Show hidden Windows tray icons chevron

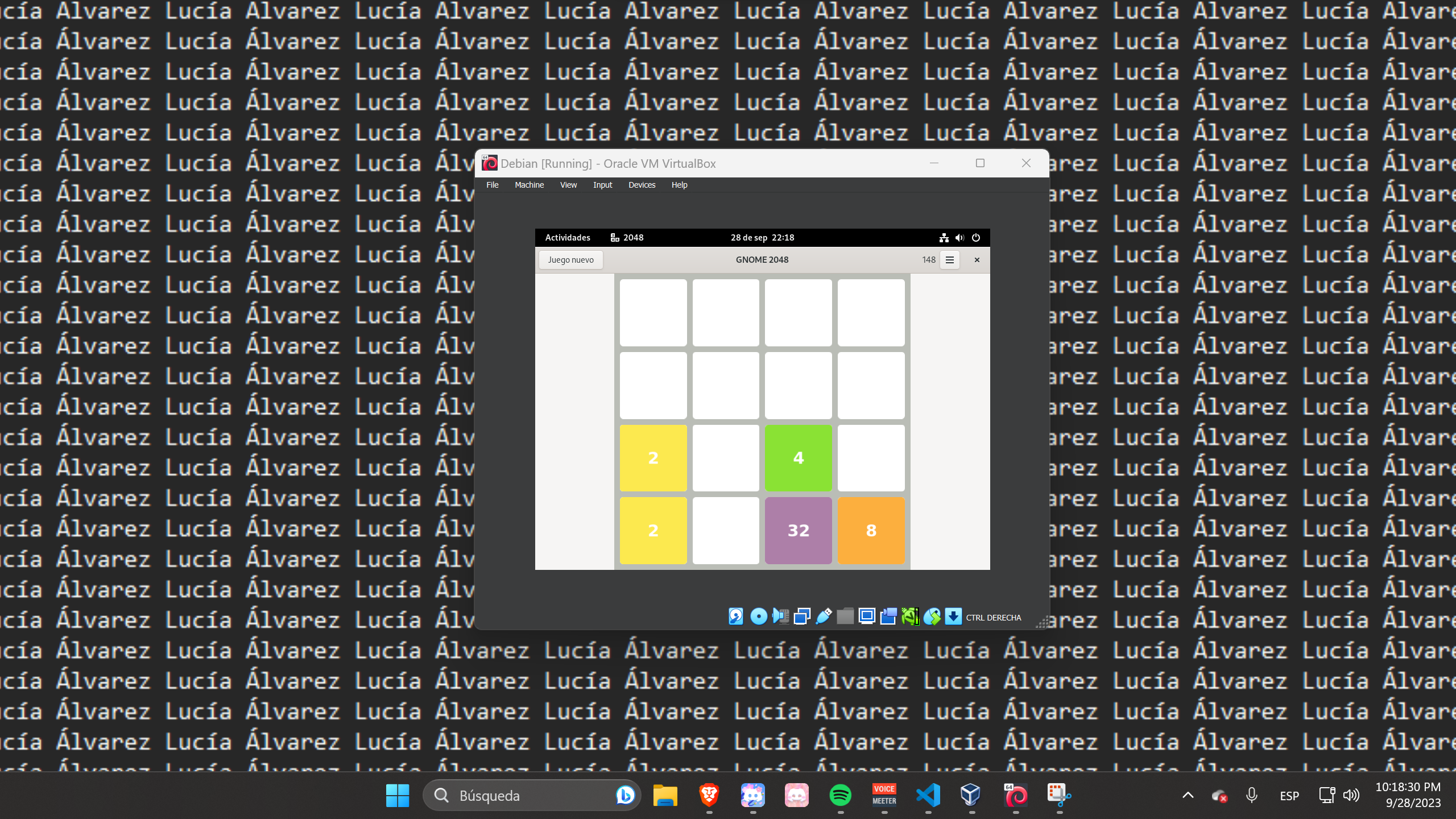(x=1188, y=795)
